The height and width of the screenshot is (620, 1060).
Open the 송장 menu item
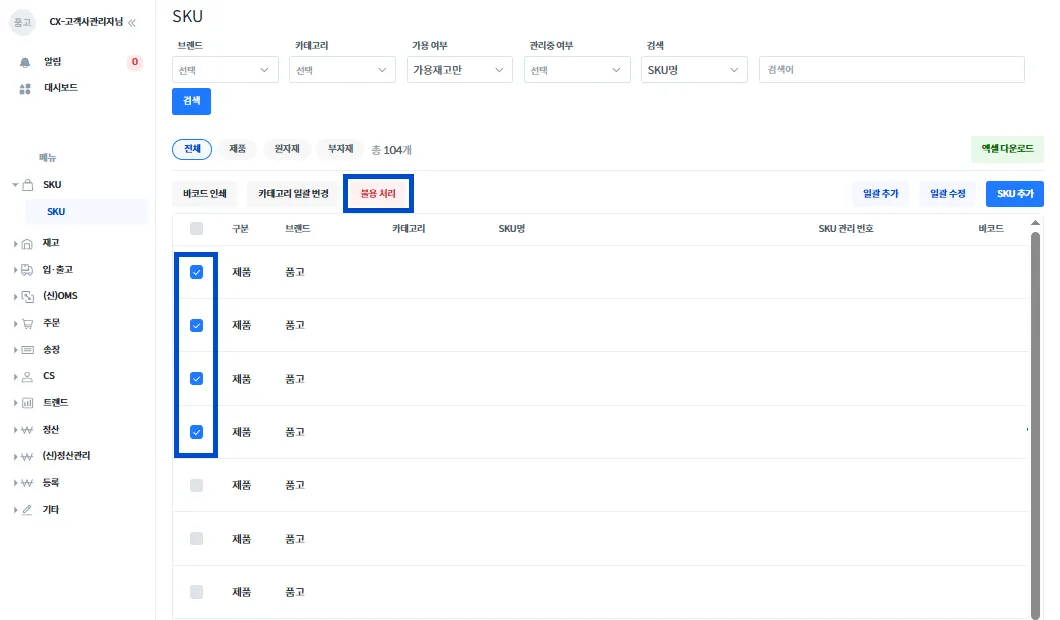[51, 350]
